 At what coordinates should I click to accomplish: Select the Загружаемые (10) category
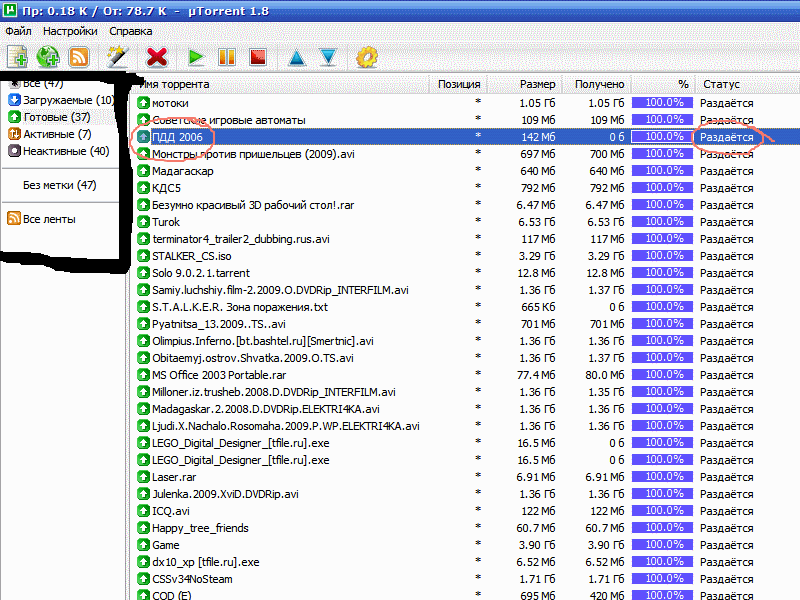[x=62, y=100]
